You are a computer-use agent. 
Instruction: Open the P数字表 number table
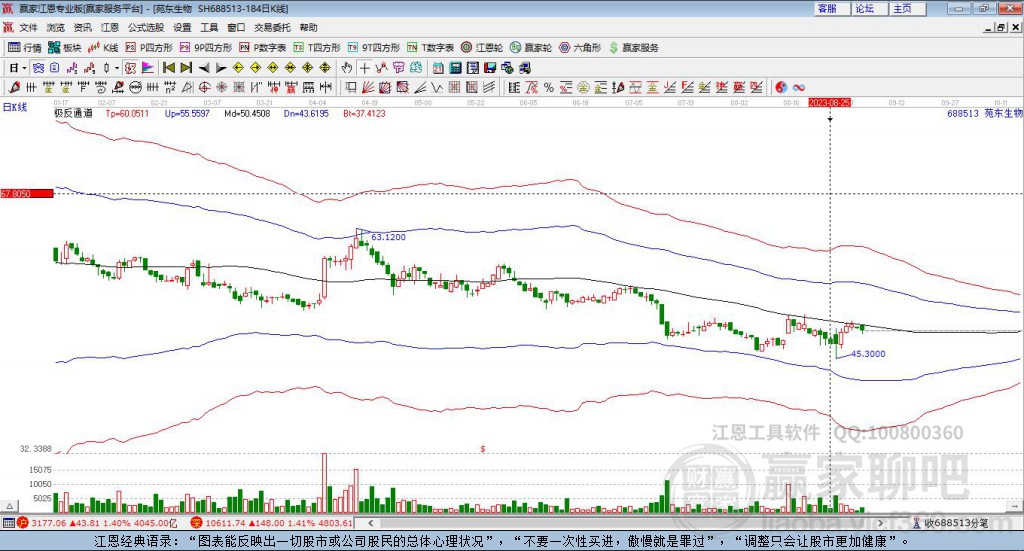263,48
